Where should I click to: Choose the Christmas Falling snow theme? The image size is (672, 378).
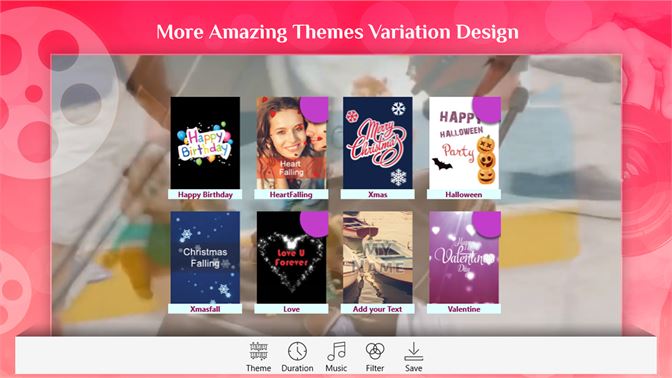click(x=205, y=257)
